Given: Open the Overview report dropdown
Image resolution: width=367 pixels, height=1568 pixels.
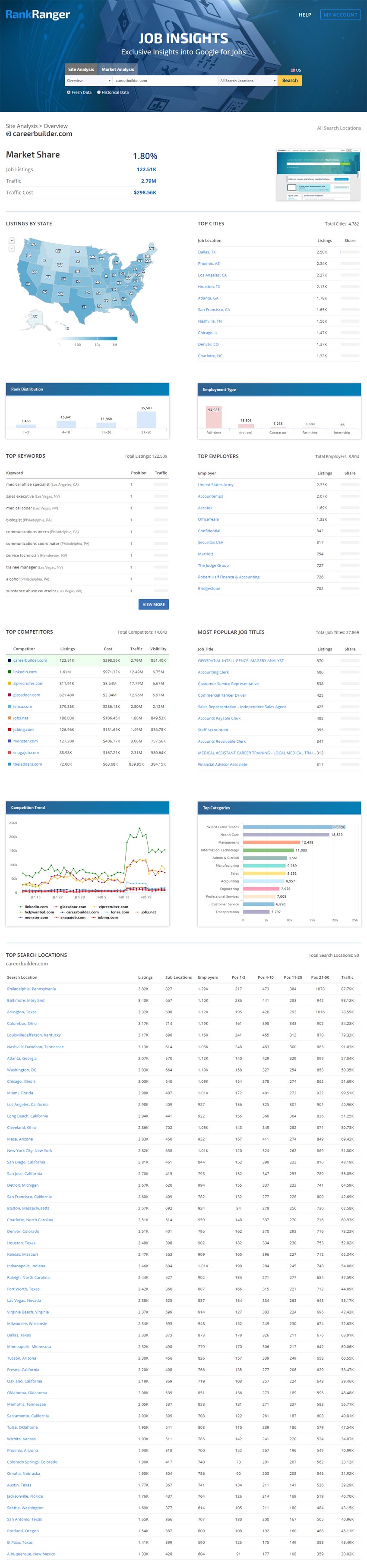Looking at the screenshot, I should click(x=89, y=80).
